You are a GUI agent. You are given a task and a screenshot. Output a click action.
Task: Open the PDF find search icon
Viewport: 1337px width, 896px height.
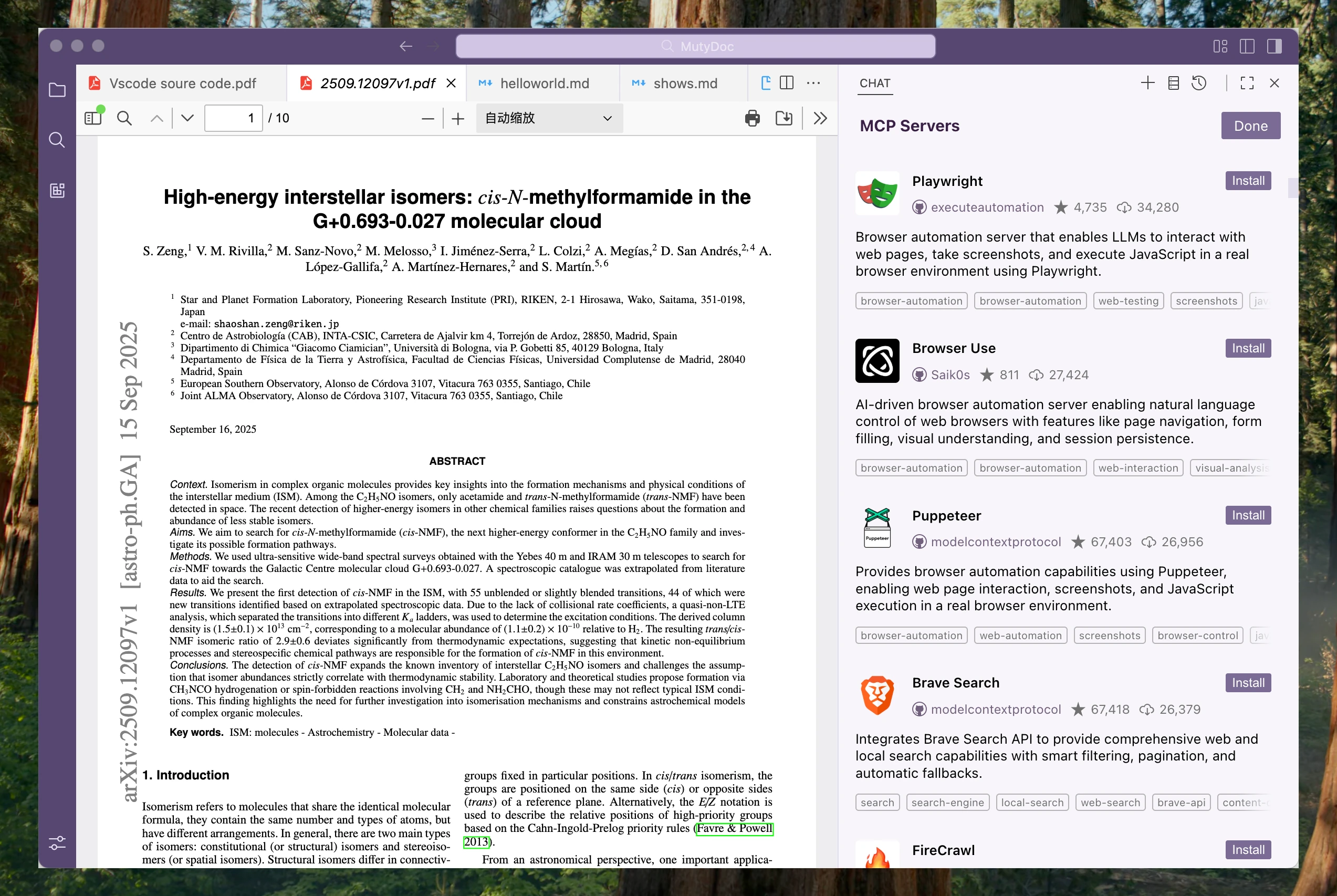124,118
